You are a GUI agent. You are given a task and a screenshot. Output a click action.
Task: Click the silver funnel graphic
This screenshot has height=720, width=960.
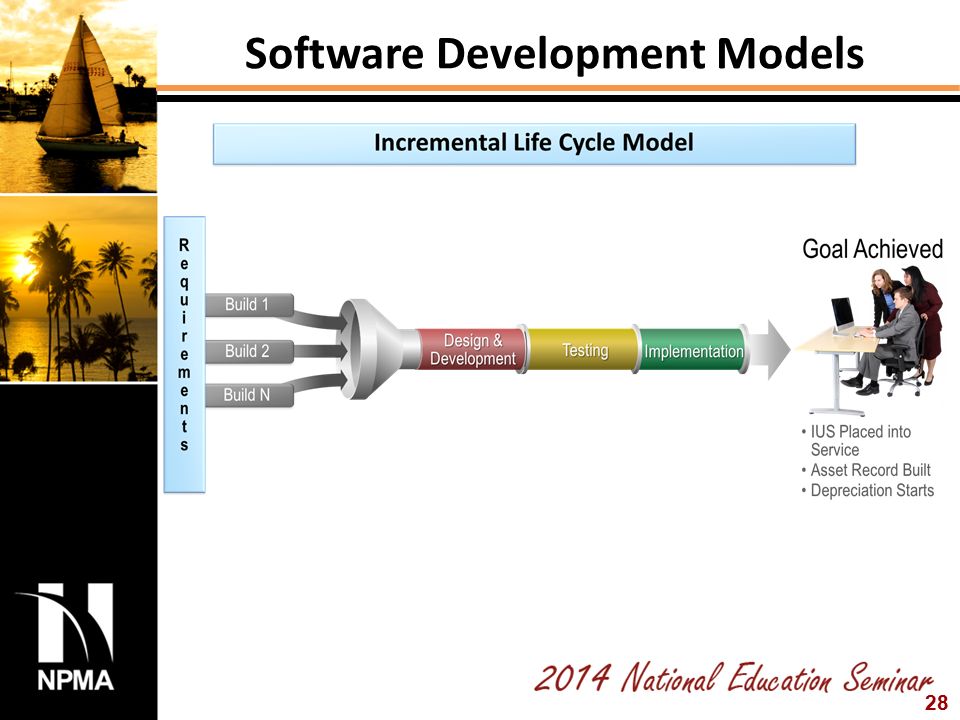tap(378, 350)
